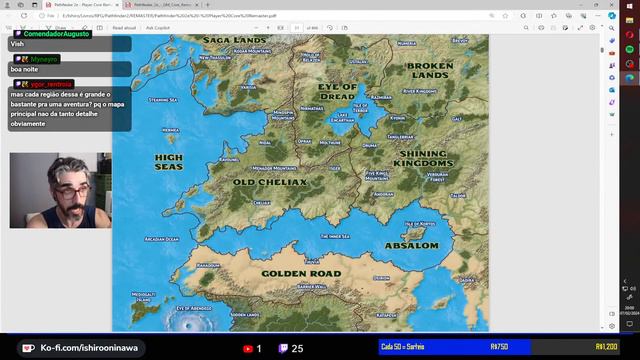Screen dimensions: 640x360
Task: Focus the address bar with PDF path
Action: click(x=261, y=16)
